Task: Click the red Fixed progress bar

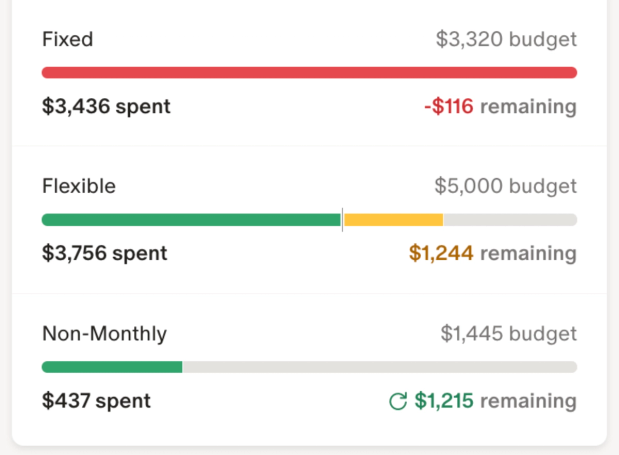Action: pos(309,72)
